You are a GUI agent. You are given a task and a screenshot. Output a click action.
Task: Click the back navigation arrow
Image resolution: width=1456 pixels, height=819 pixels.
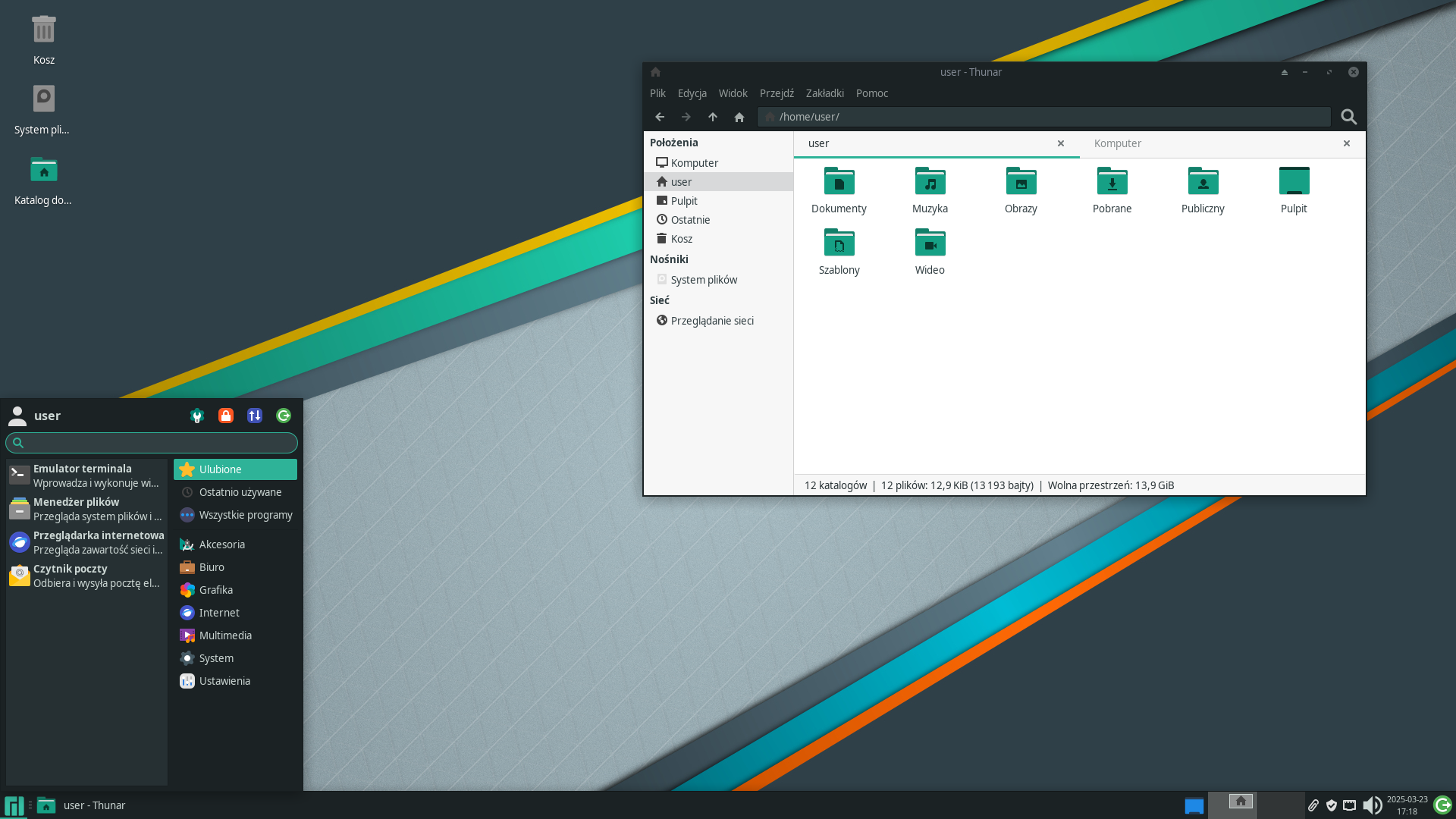click(660, 117)
